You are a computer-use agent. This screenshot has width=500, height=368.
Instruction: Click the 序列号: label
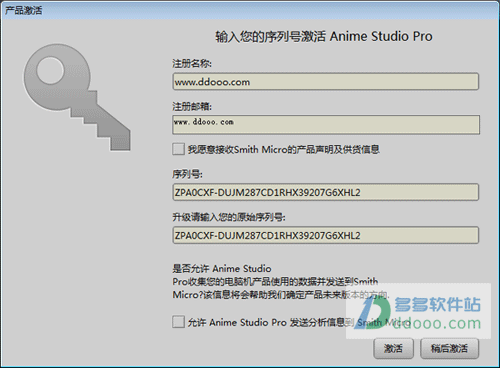187,174
